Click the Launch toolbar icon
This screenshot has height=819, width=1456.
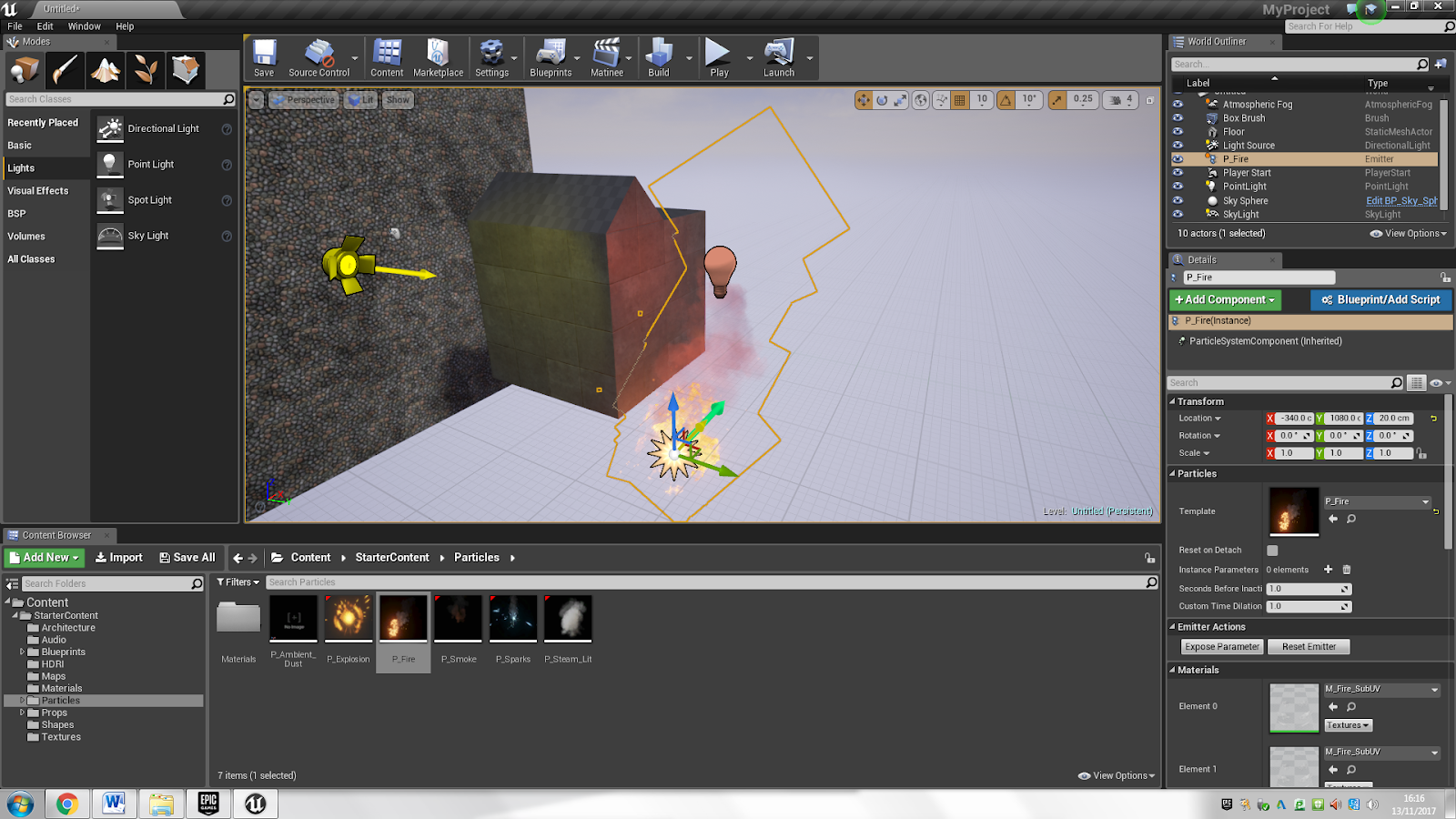(x=779, y=58)
